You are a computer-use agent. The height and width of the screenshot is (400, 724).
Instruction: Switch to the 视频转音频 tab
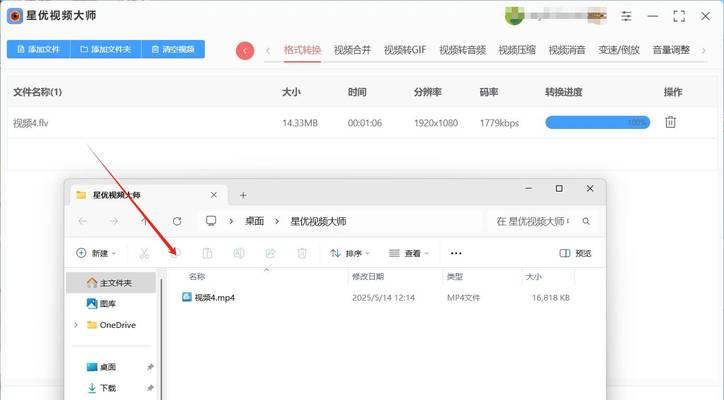(462, 50)
